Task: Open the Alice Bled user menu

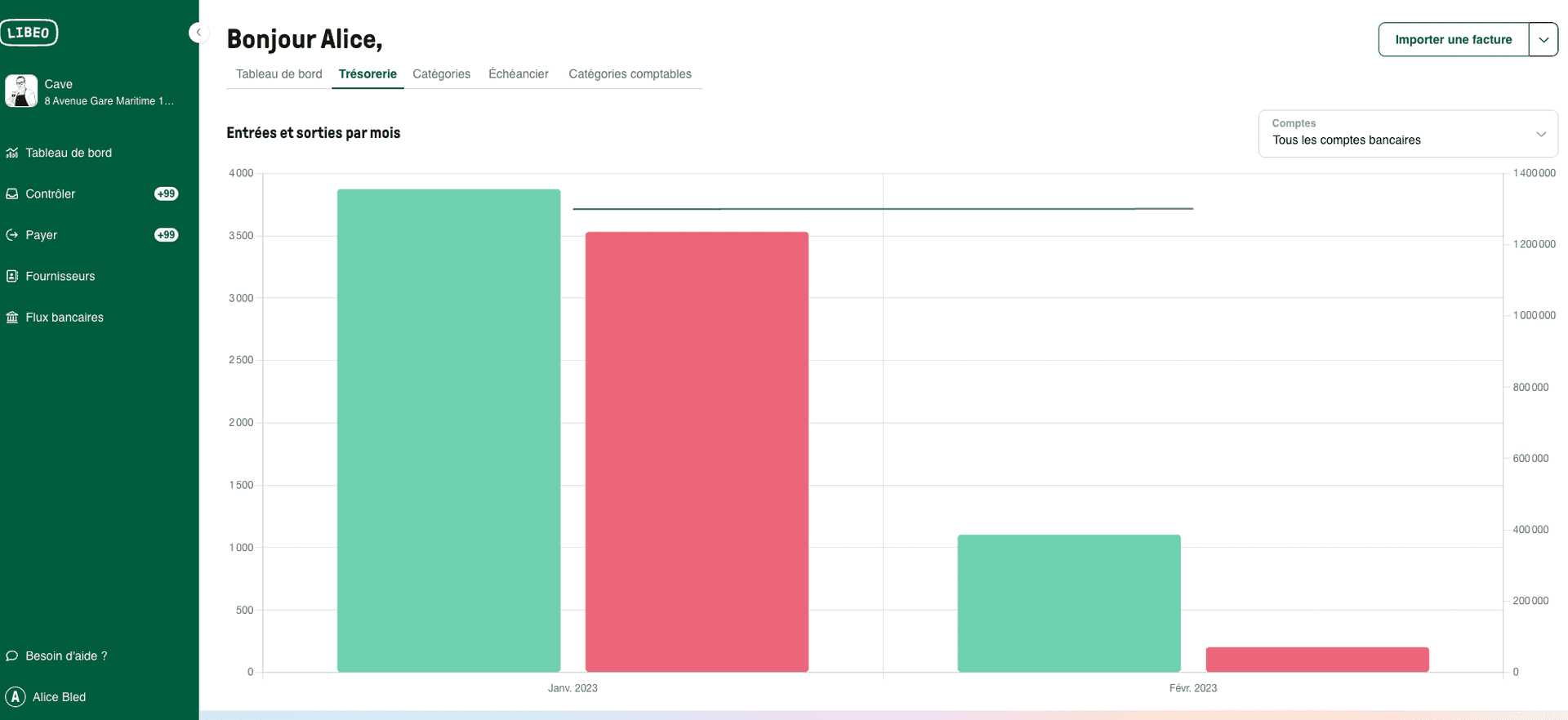Action: (x=59, y=697)
